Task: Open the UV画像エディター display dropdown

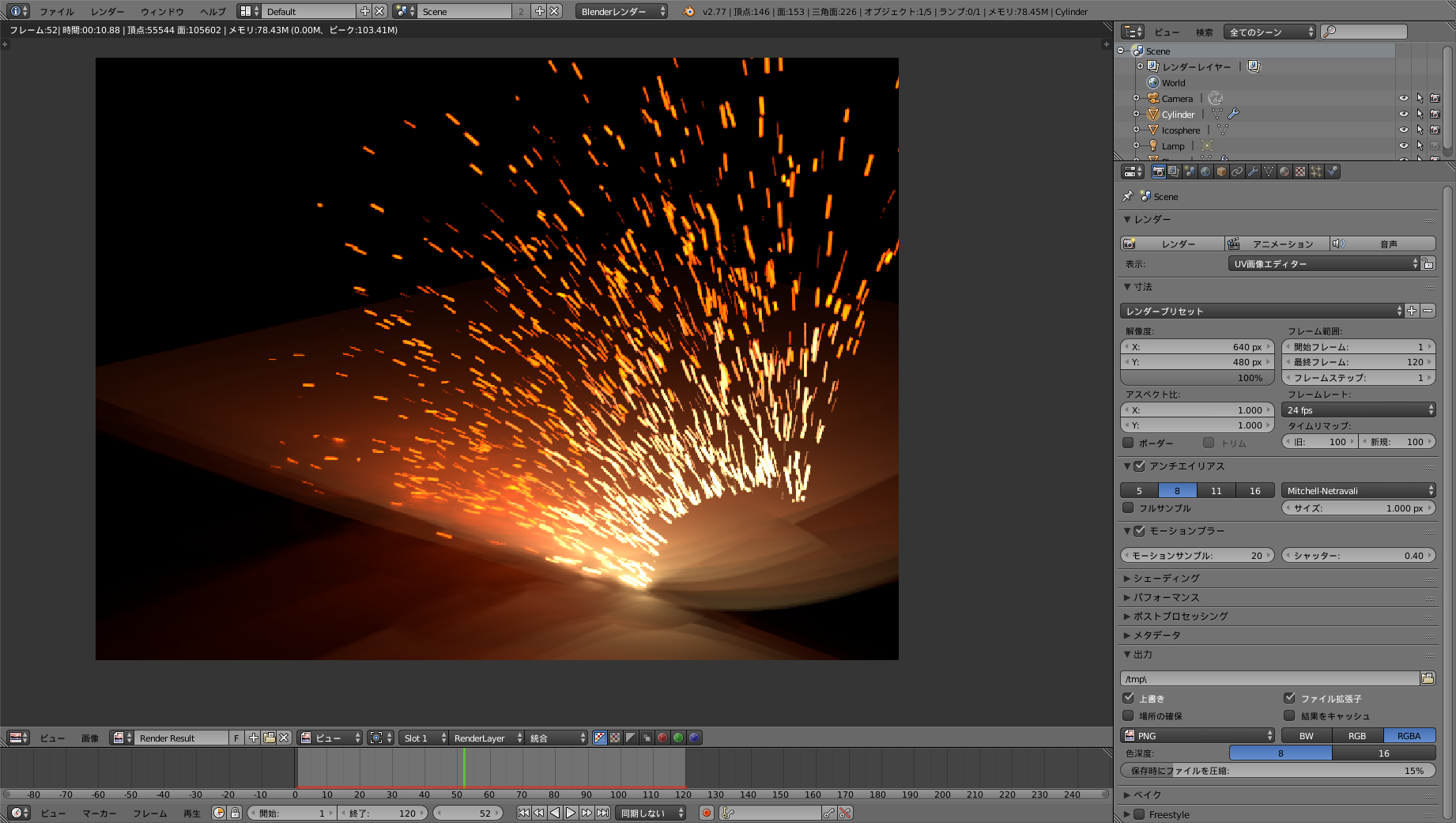Action: click(x=1324, y=263)
